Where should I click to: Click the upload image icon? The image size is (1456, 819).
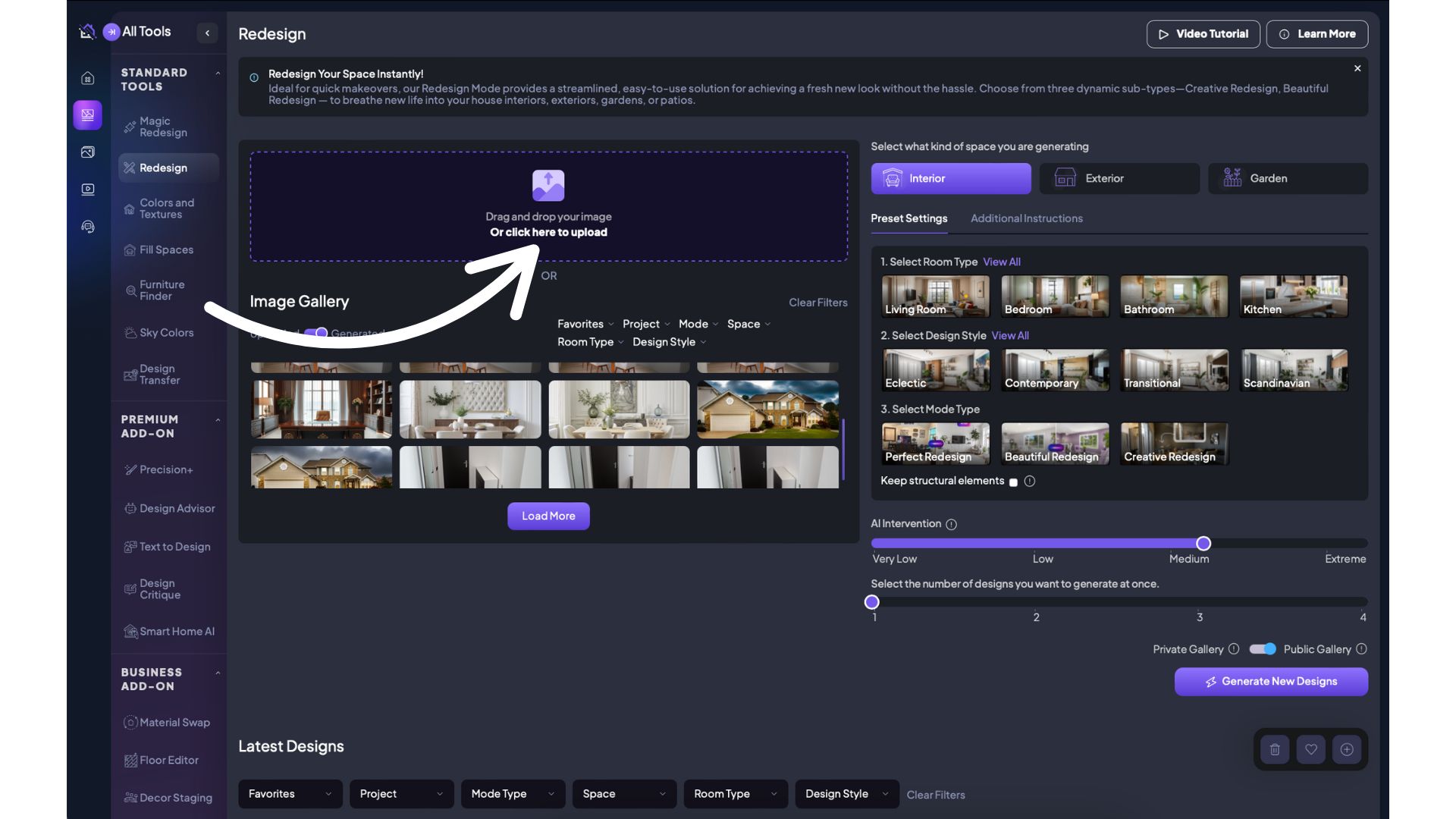tap(548, 185)
